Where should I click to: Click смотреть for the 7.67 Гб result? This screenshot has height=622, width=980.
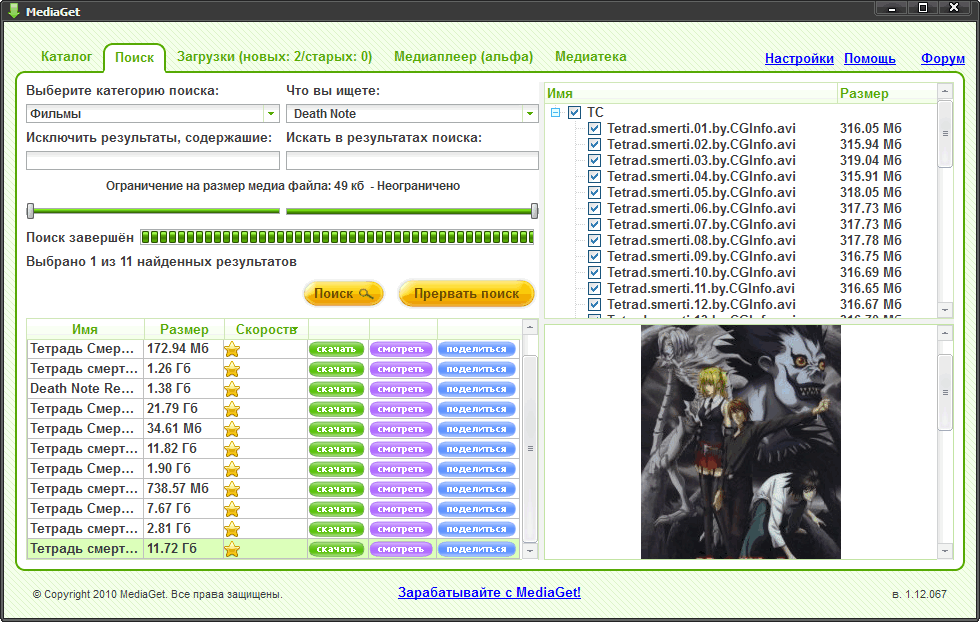(401, 509)
